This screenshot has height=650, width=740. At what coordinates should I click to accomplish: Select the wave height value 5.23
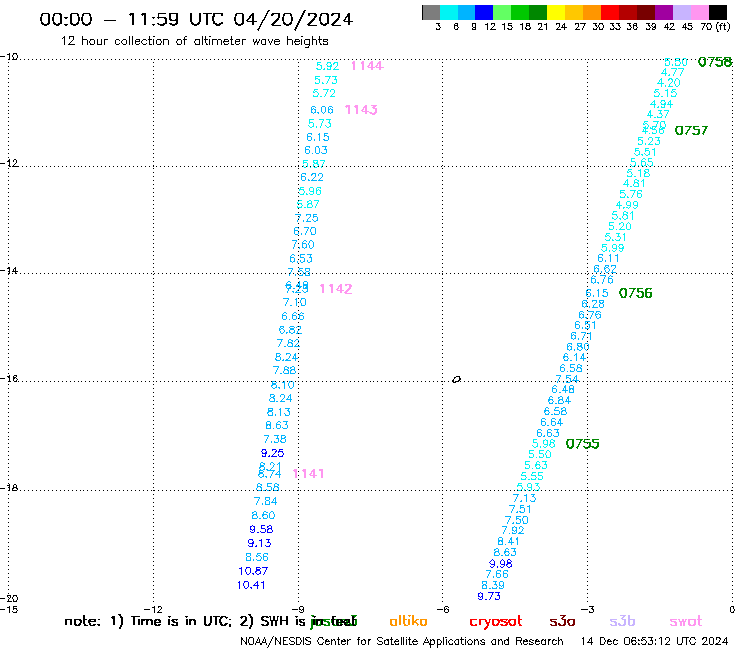pos(649,141)
